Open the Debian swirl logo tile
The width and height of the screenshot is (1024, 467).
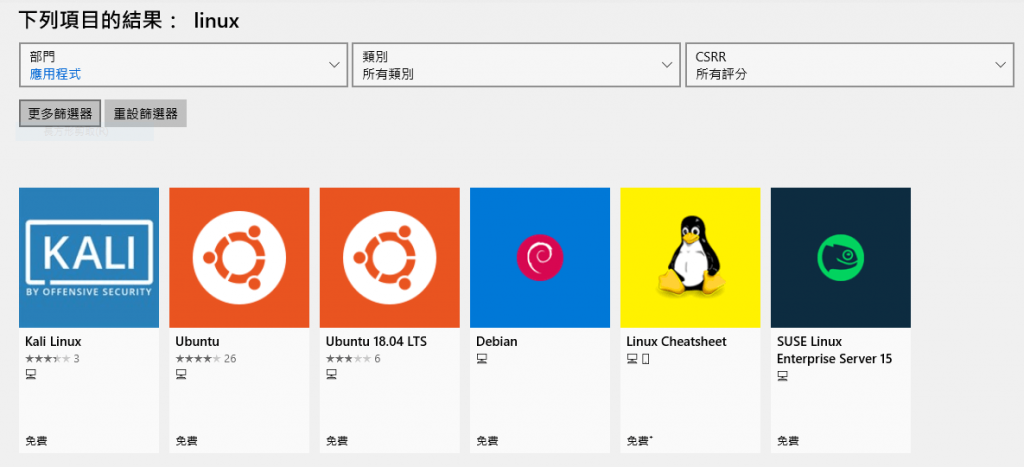point(539,257)
